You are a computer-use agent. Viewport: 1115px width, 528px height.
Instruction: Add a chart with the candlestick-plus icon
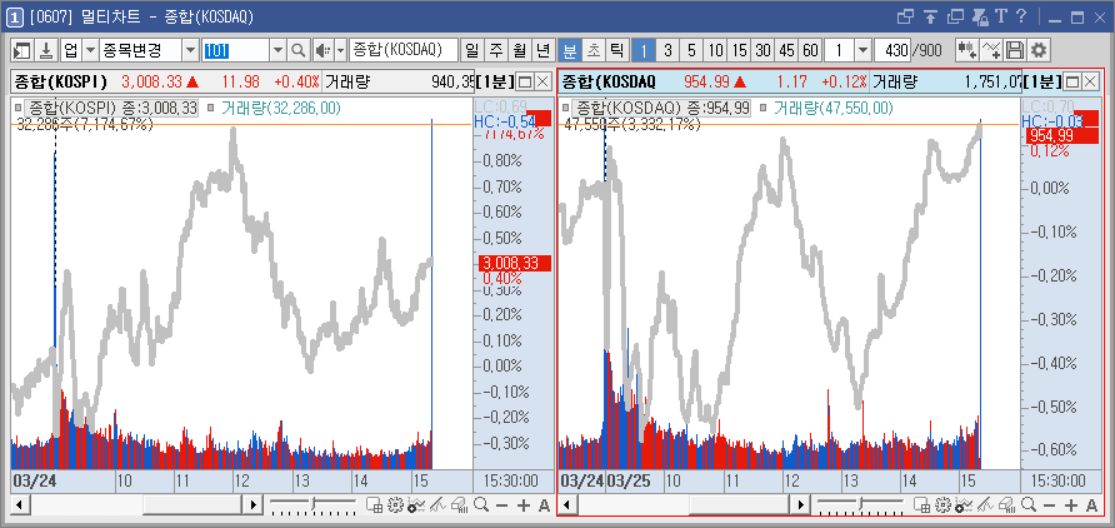click(x=966, y=50)
